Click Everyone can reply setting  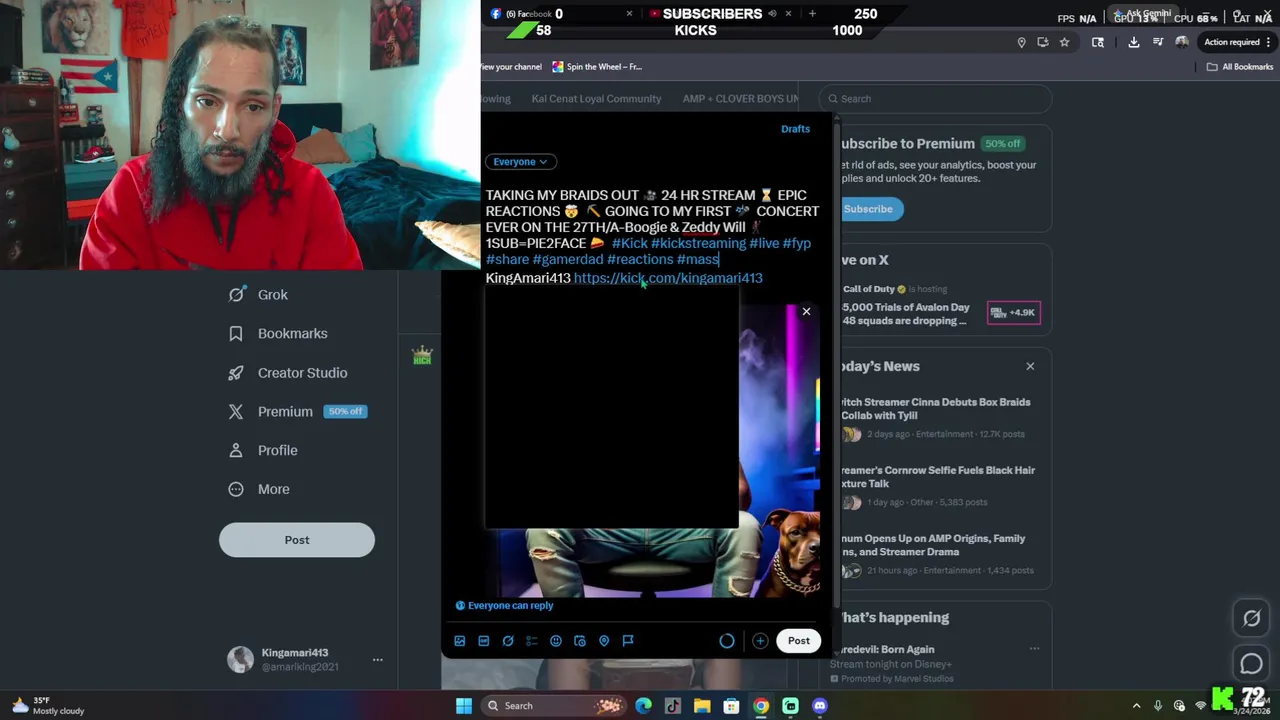tap(504, 605)
